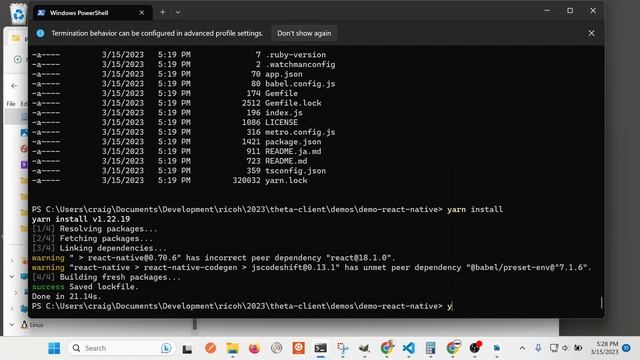
Task: Click the 'metro.config.js' file name
Action: click(300, 132)
